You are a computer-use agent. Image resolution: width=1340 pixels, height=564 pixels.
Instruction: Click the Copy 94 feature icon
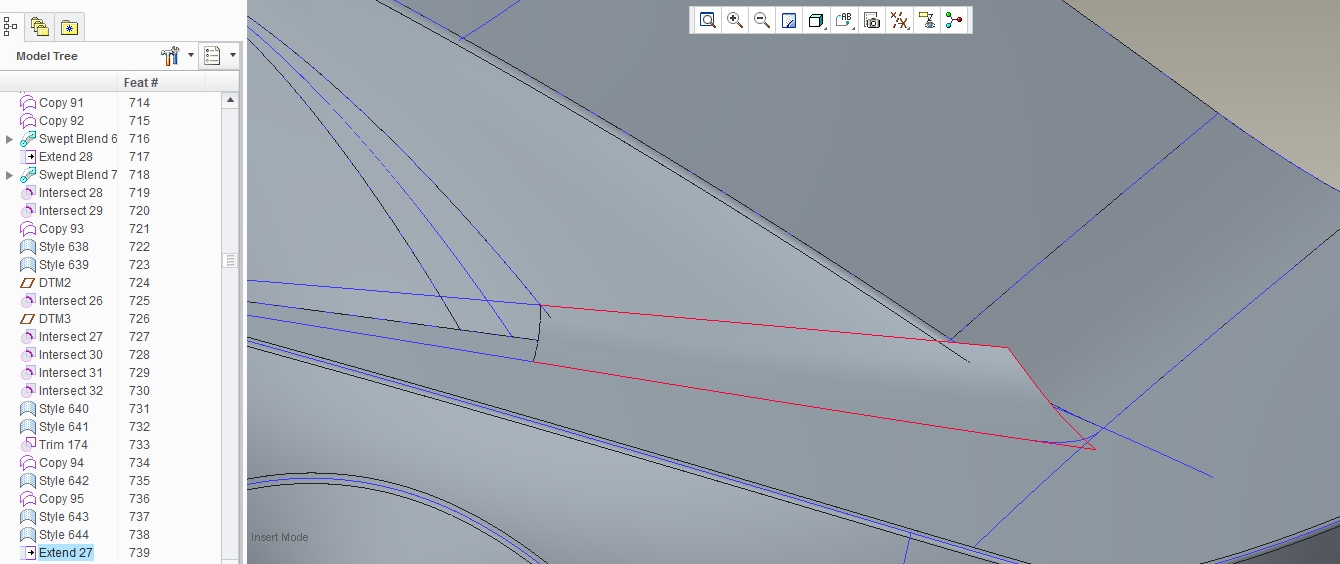click(x=29, y=463)
